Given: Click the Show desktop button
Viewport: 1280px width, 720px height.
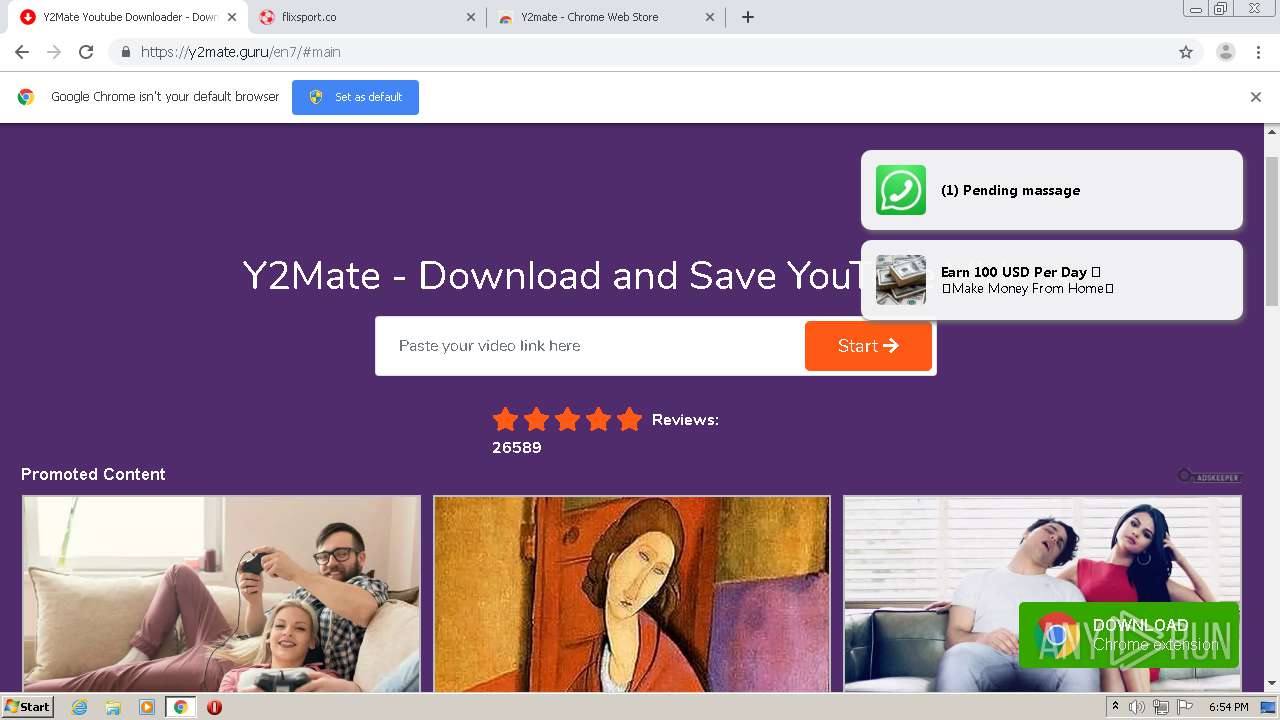Looking at the screenshot, I should [x=1270, y=707].
